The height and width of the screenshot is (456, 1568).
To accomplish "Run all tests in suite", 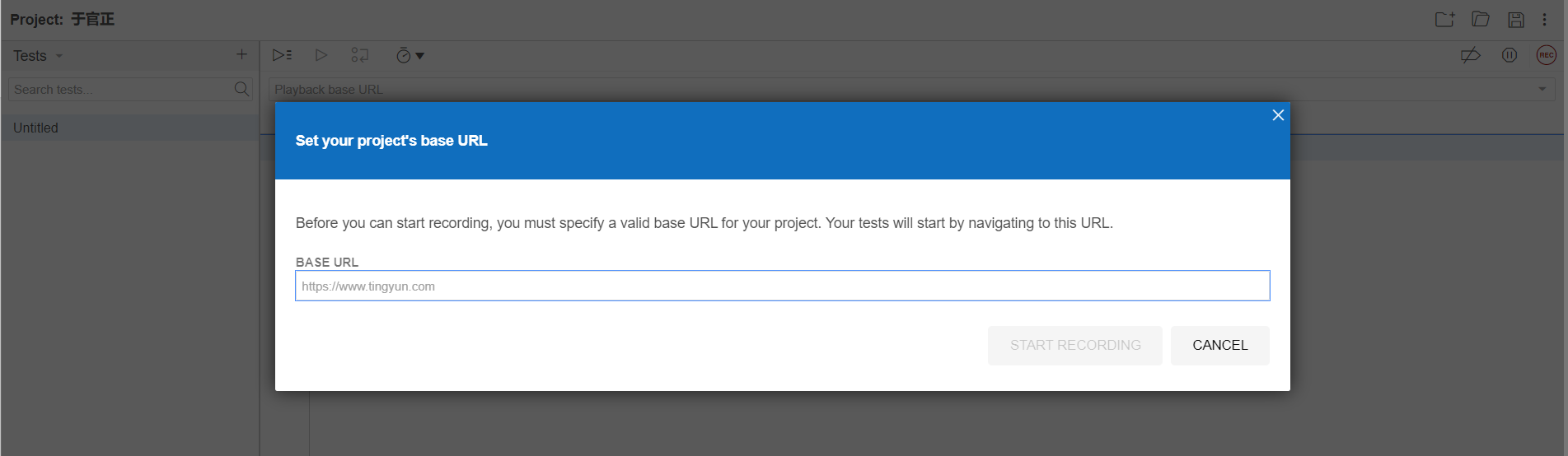I will click(282, 55).
